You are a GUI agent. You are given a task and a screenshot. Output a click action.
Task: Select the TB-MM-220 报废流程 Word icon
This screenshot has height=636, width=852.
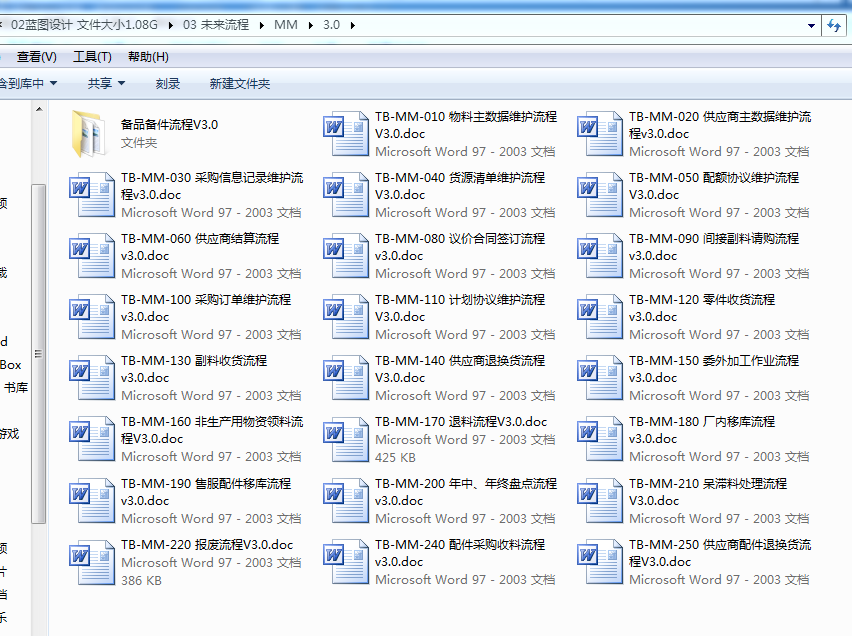[92, 562]
